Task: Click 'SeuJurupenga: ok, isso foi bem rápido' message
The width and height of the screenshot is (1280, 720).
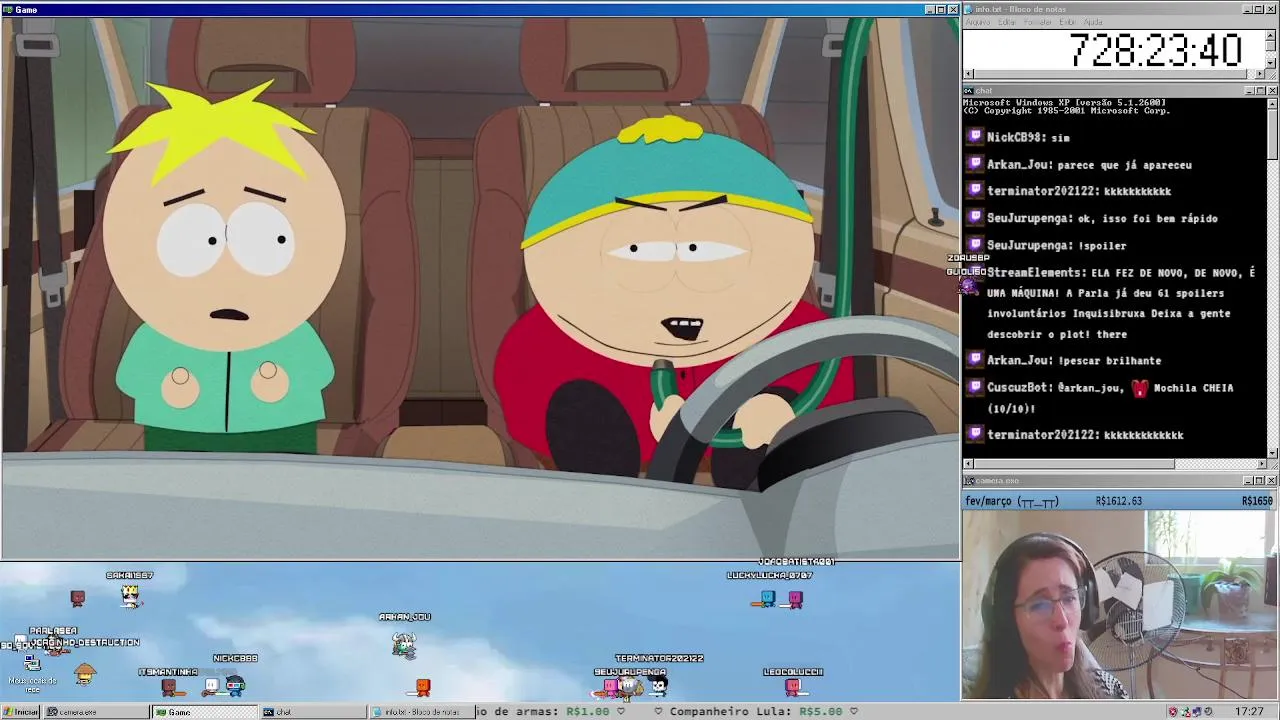Action: [x=1102, y=218]
